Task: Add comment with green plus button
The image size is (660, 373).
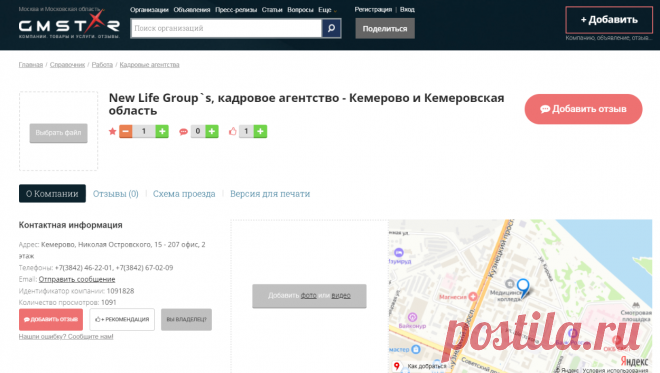Action: point(212,131)
